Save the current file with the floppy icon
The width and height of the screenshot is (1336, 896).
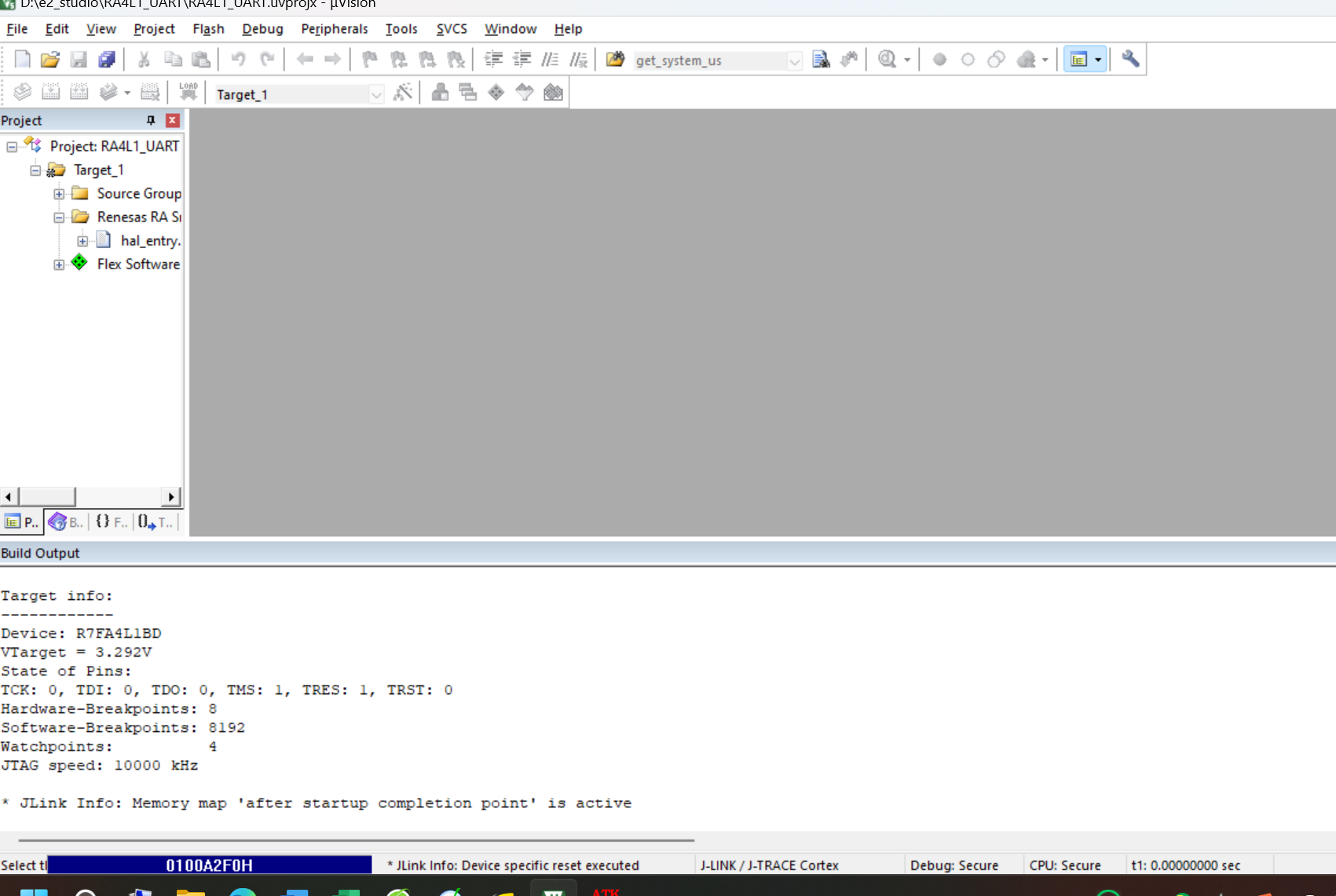coord(79,60)
